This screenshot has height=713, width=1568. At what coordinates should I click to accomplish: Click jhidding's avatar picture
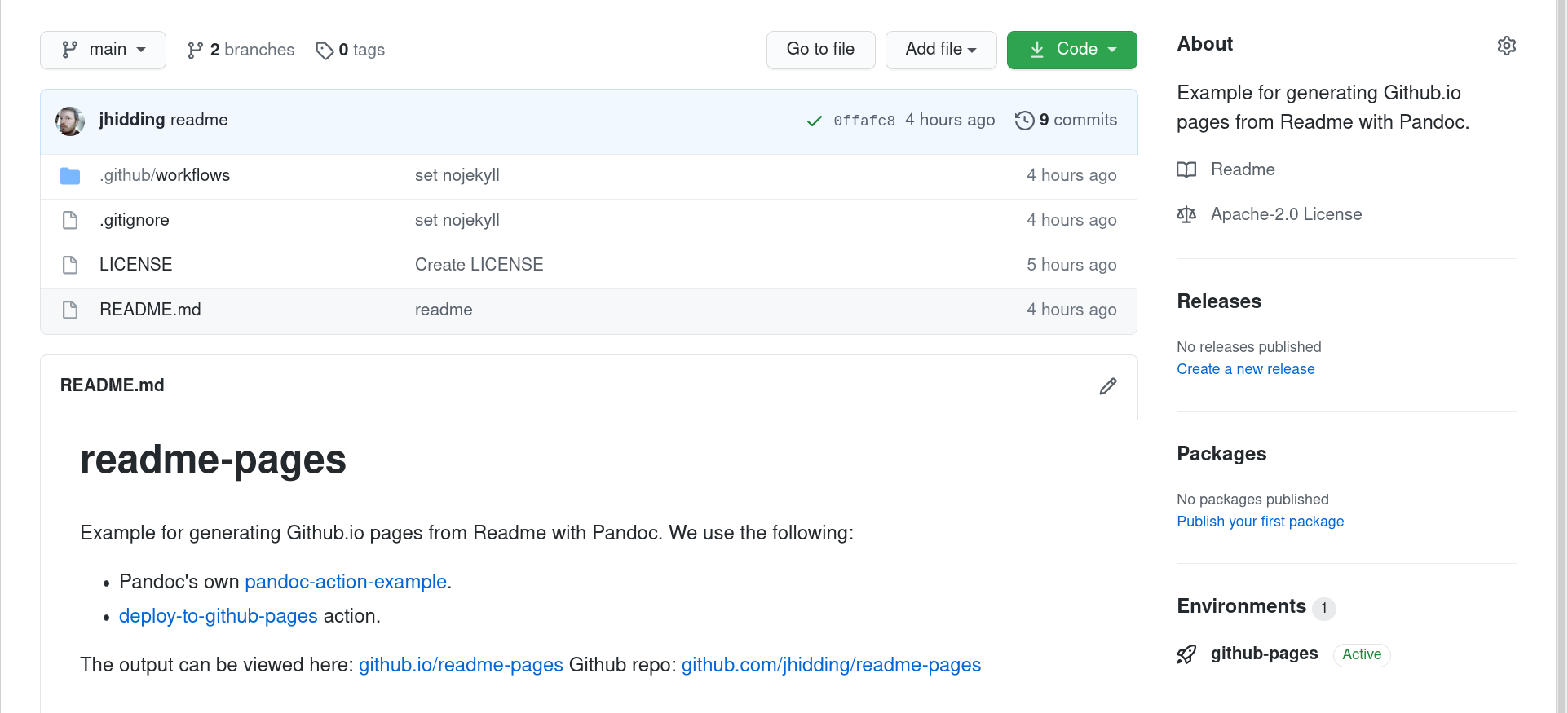[70, 121]
